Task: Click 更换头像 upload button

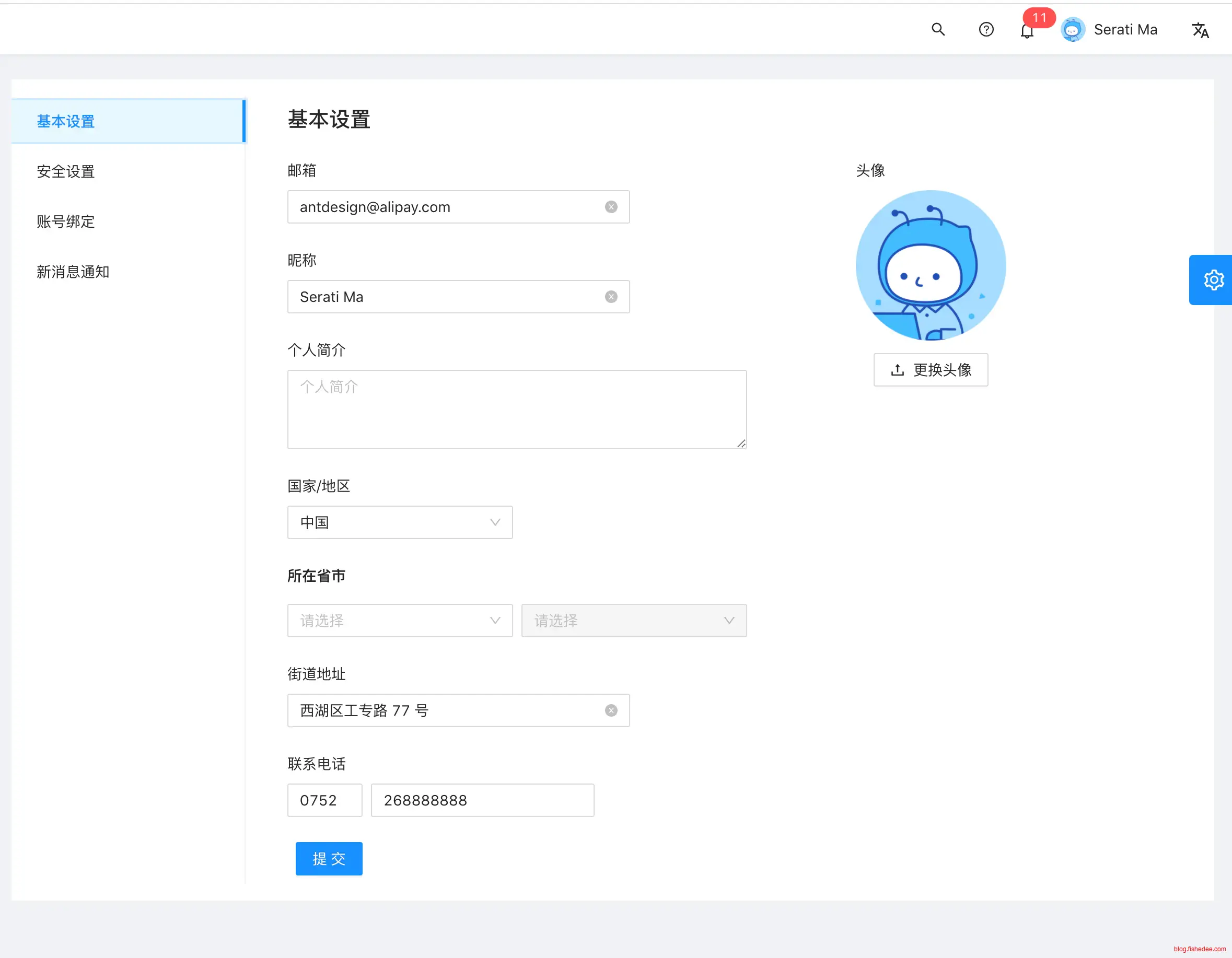Action: click(930, 370)
